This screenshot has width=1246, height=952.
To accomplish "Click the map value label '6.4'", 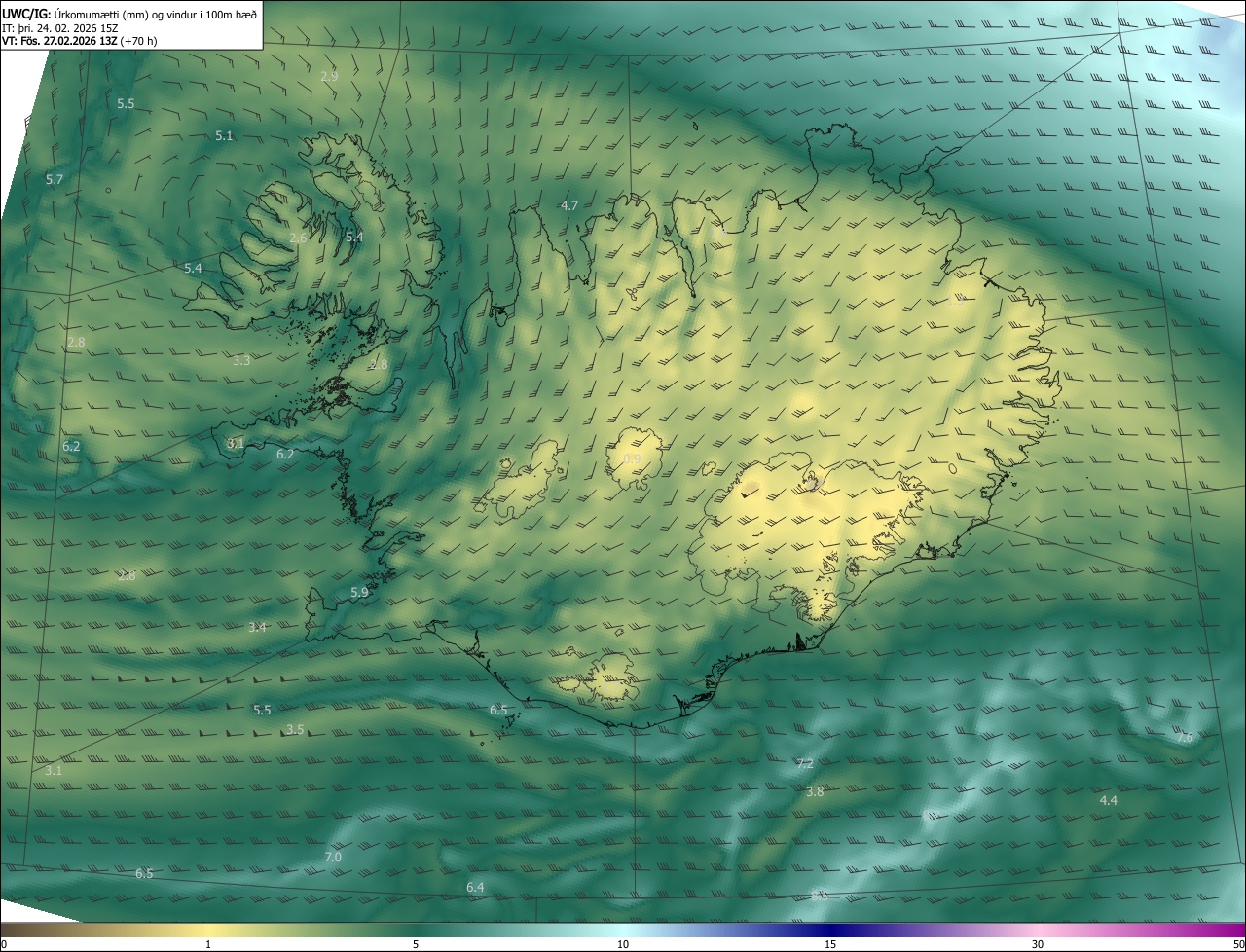I will pyautogui.click(x=475, y=888).
